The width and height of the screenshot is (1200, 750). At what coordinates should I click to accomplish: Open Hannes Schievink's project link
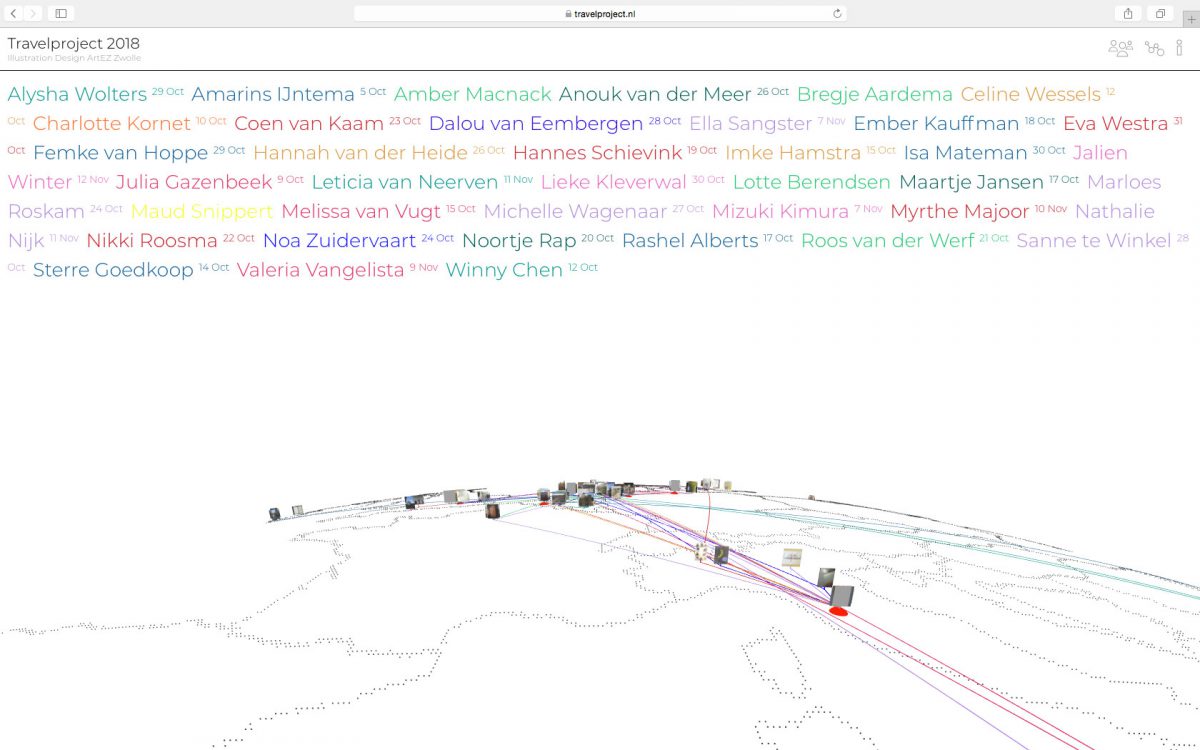tap(597, 153)
